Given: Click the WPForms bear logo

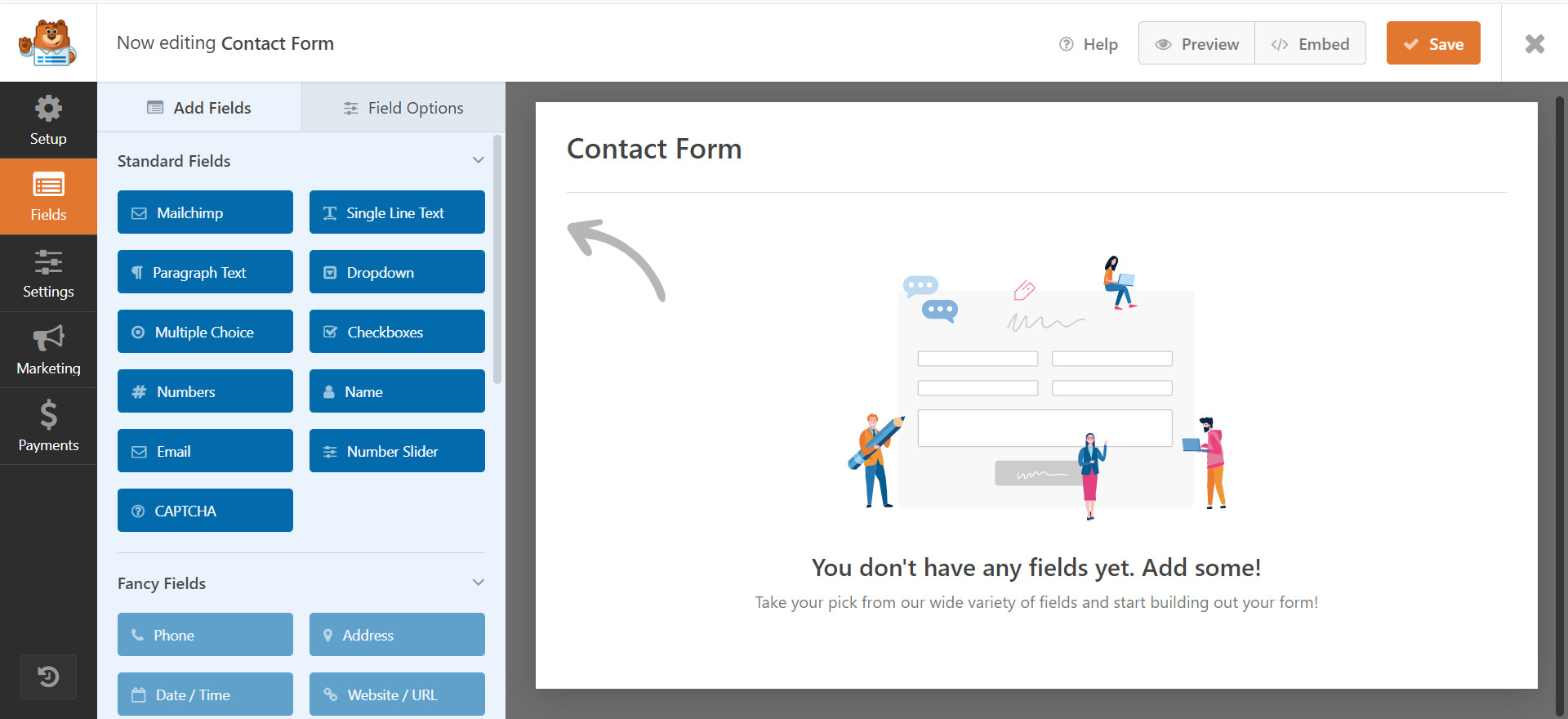Looking at the screenshot, I should click(x=48, y=42).
